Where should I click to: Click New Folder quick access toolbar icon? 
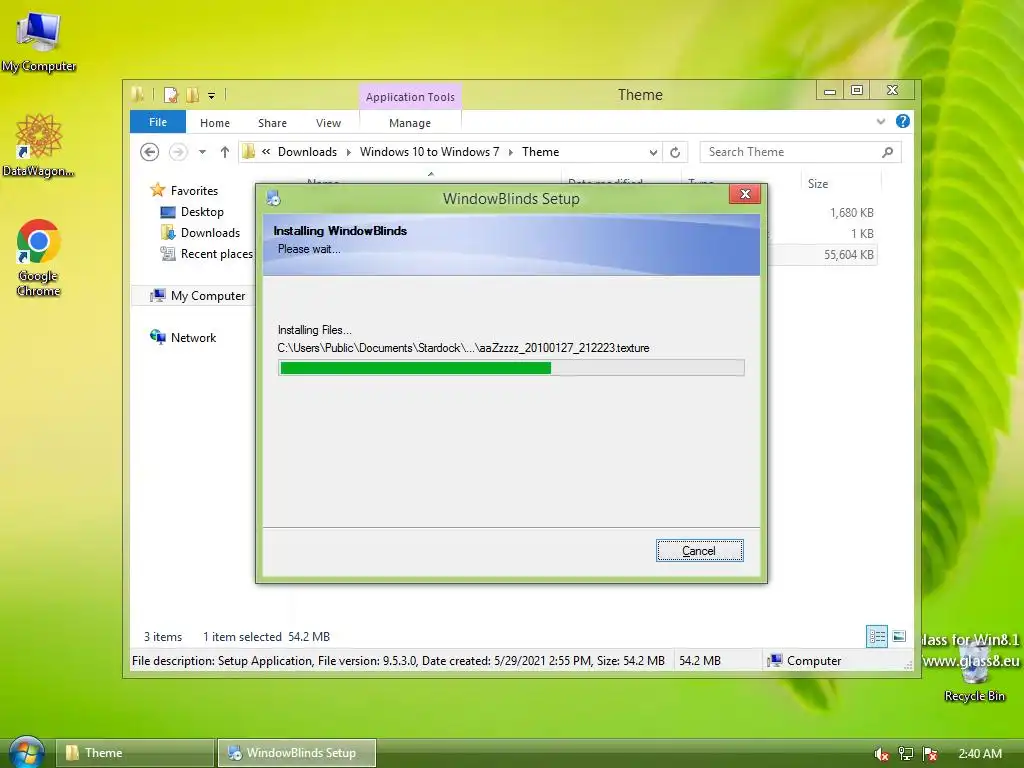[x=192, y=95]
